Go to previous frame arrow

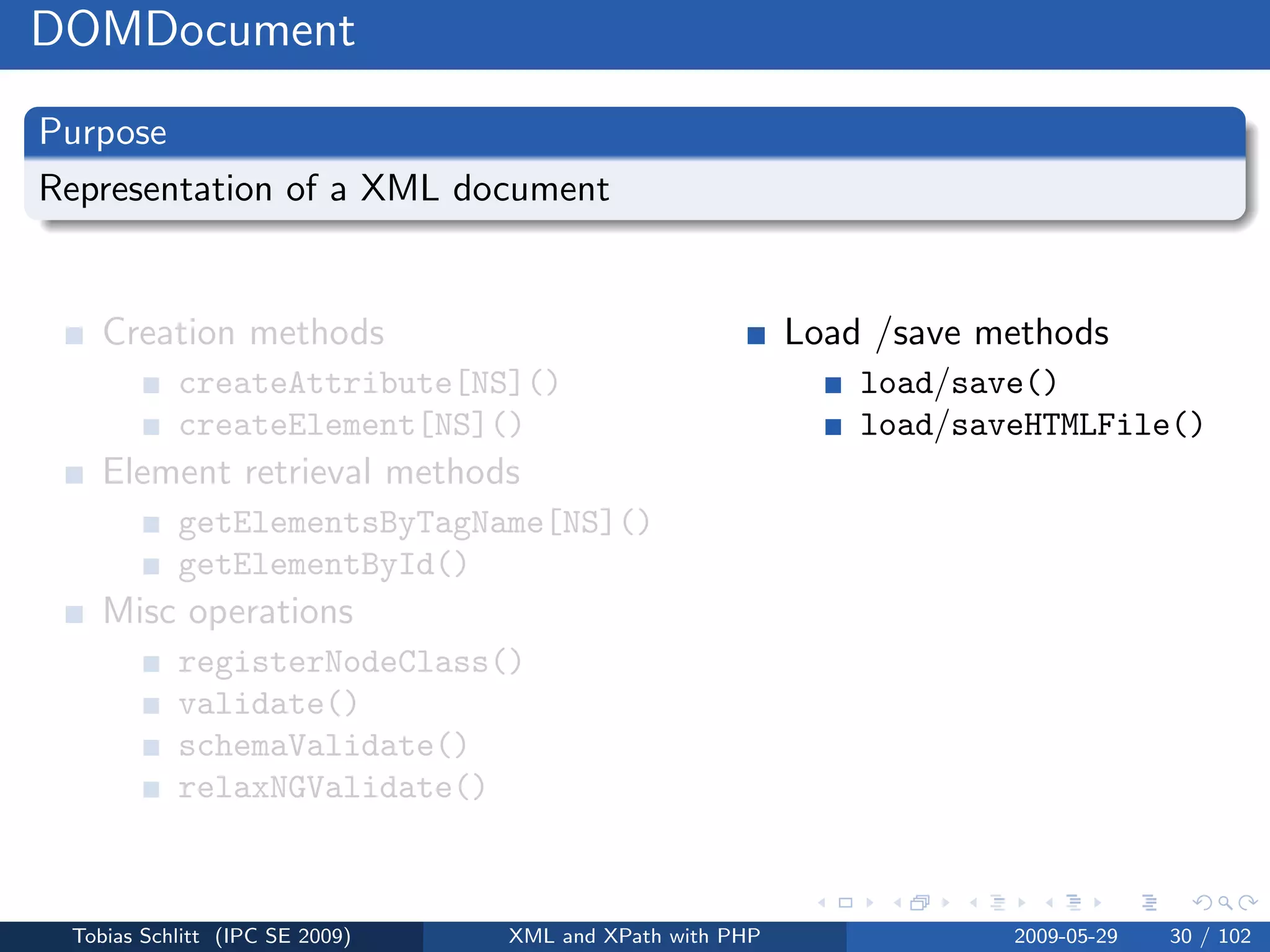897,903
